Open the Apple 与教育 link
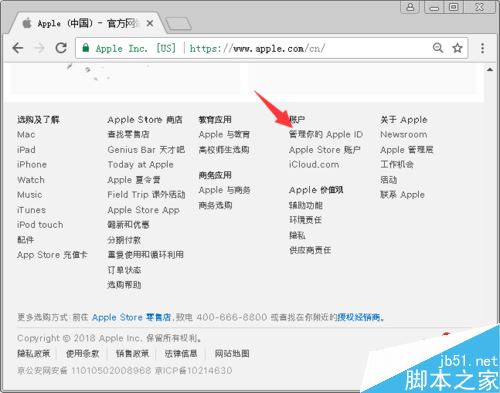 click(224, 135)
